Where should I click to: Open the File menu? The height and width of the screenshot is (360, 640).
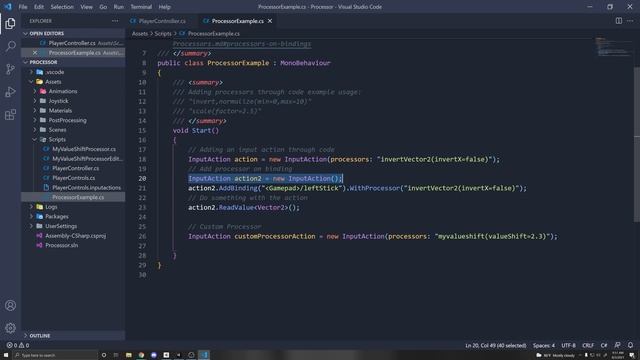click(23, 7)
